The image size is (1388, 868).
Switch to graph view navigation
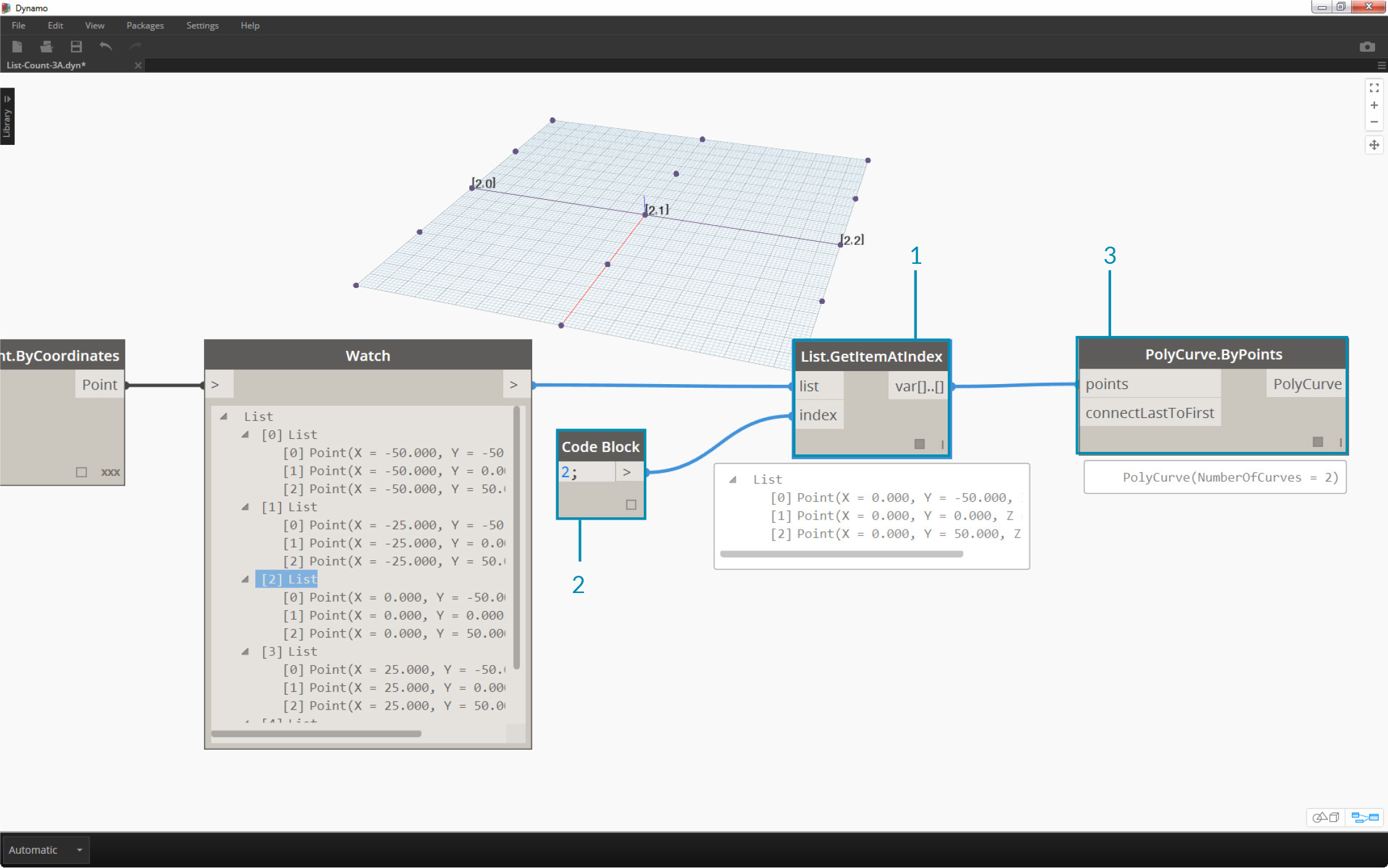1365,817
